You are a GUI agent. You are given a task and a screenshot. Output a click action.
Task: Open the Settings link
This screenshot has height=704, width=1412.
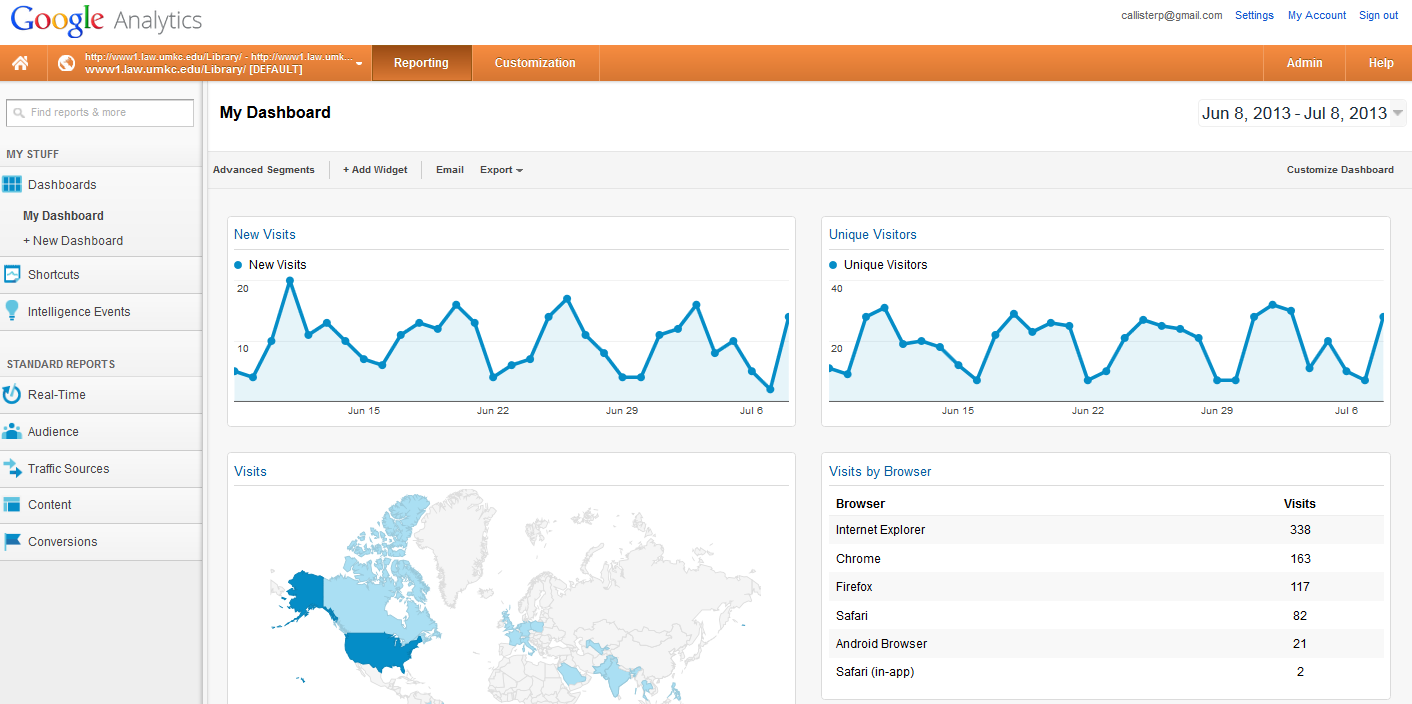pyautogui.click(x=1254, y=15)
